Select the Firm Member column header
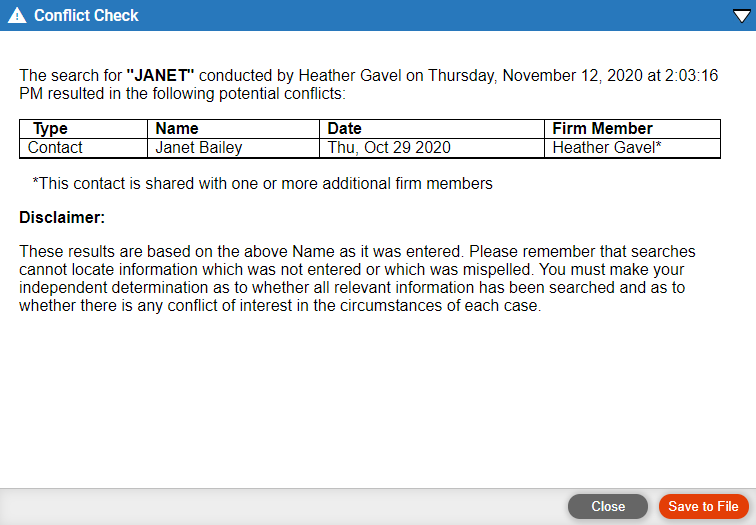Viewport: 756px width, 525px height. [x=602, y=129]
